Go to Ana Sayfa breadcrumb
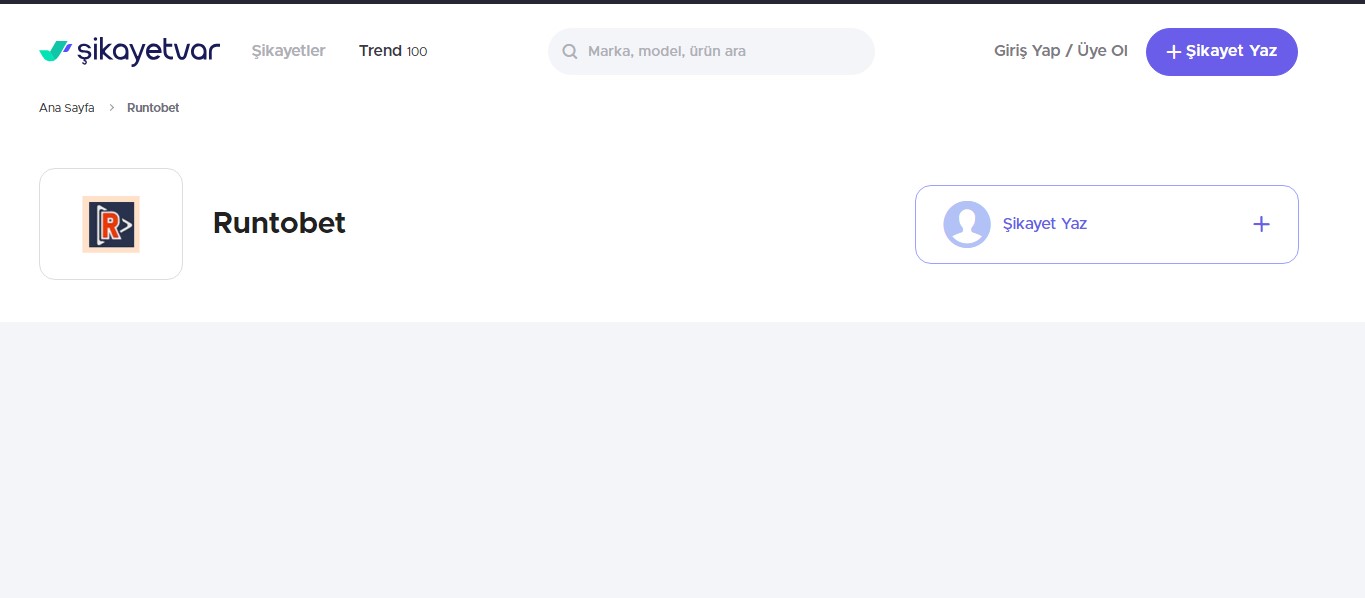The height and width of the screenshot is (598, 1365). point(67,108)
